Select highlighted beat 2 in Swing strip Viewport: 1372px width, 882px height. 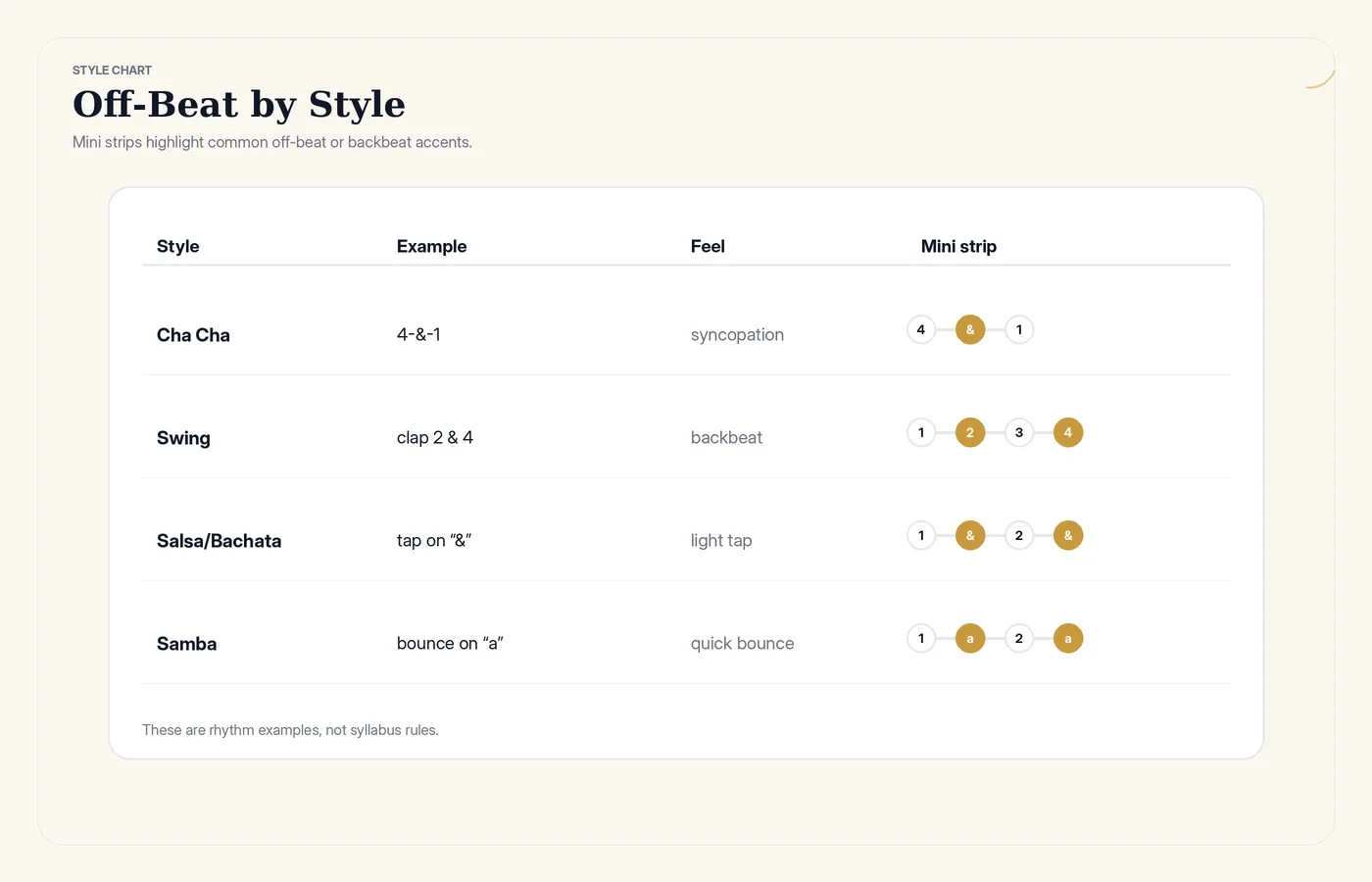point(970,433)
